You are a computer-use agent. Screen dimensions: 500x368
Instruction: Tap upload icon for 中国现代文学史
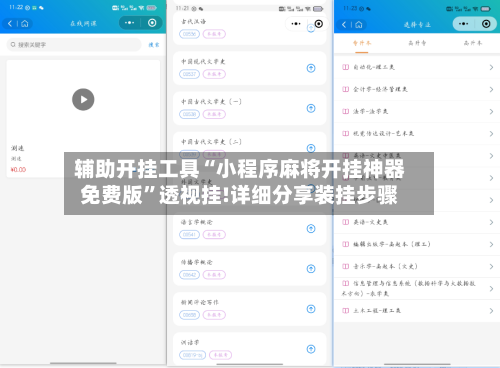[x=311, y=68]
